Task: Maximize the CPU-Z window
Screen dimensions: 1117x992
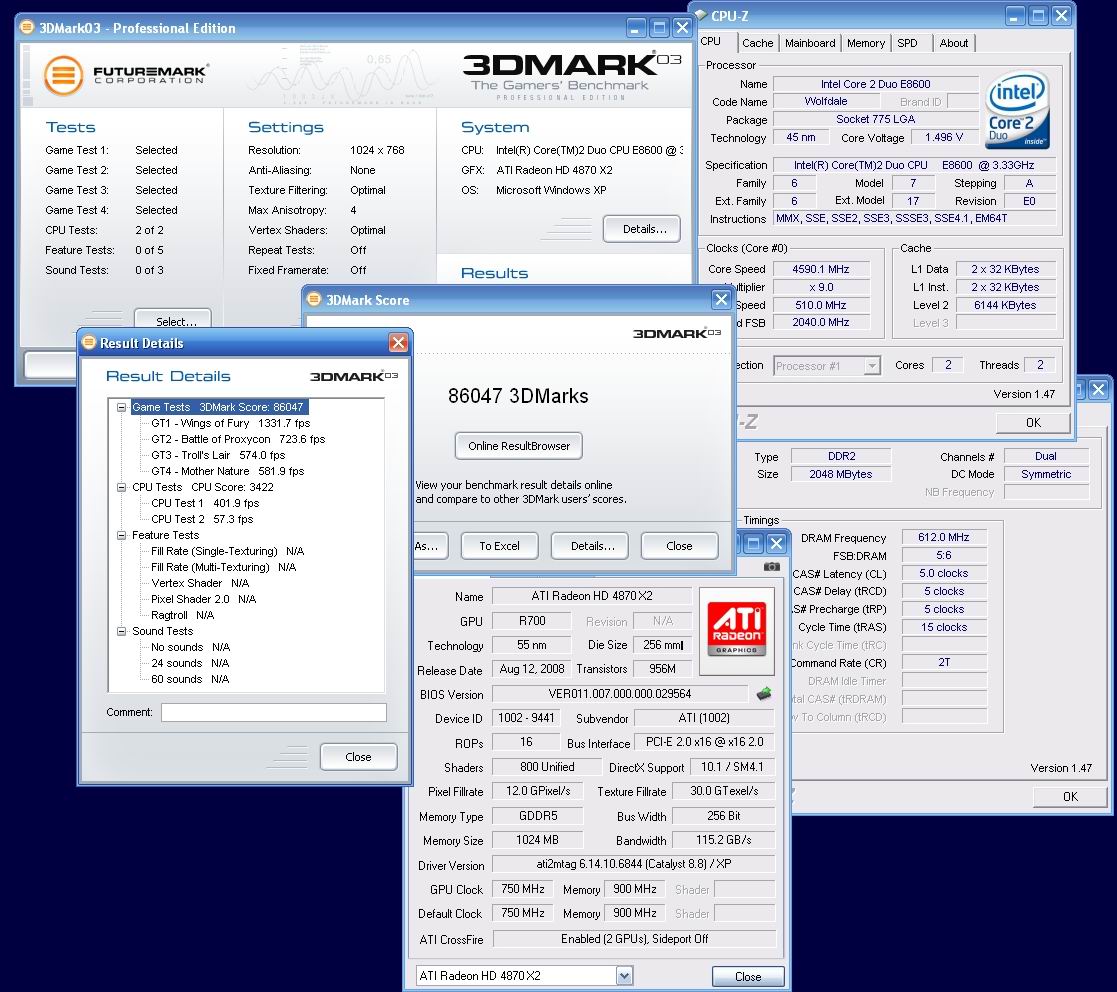Action: (x=1039, y=16)
